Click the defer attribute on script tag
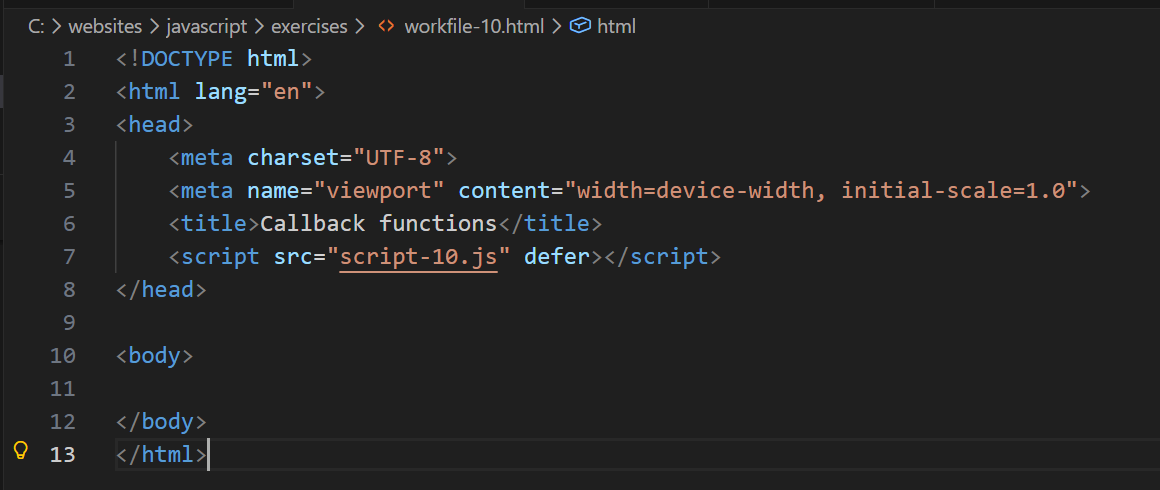The width and height of the screenshot is (1160, 490). (557, 257)
